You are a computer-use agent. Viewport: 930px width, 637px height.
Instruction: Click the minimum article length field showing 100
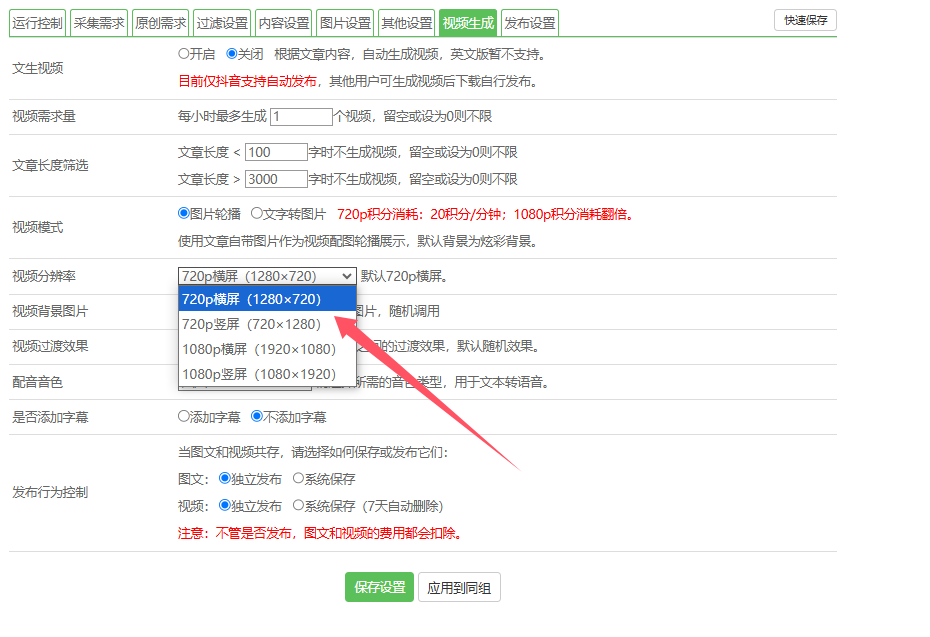[x=276, y=152]
